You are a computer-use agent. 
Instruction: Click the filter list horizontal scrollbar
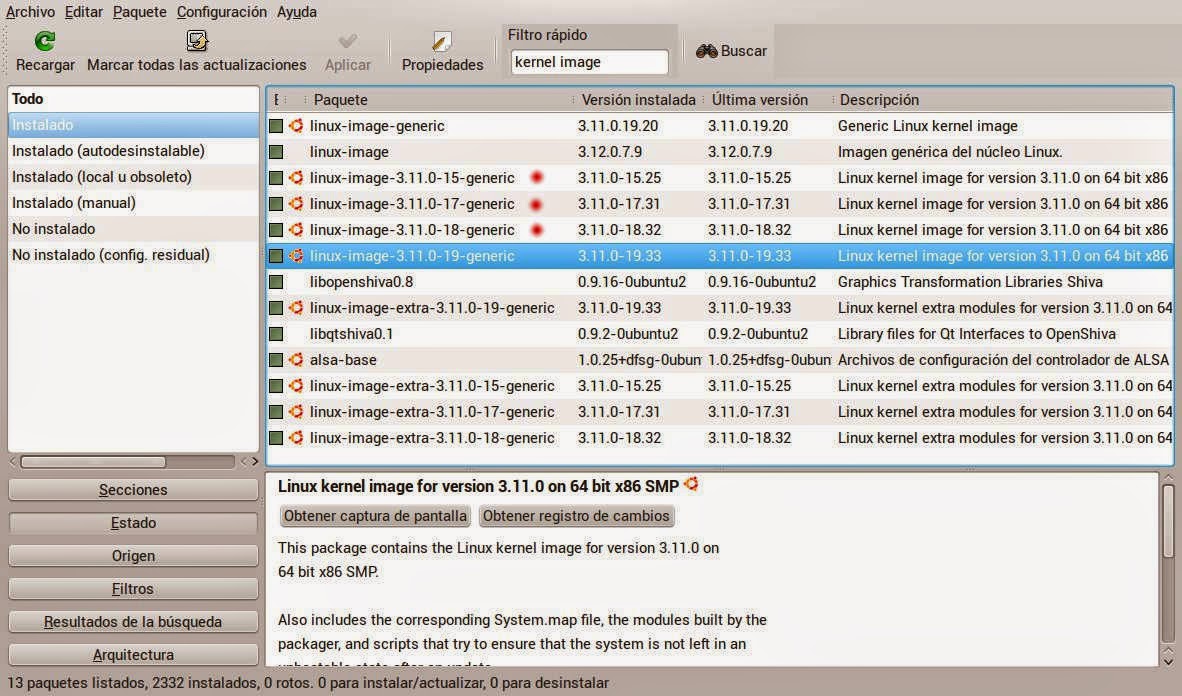coord(93,461)
